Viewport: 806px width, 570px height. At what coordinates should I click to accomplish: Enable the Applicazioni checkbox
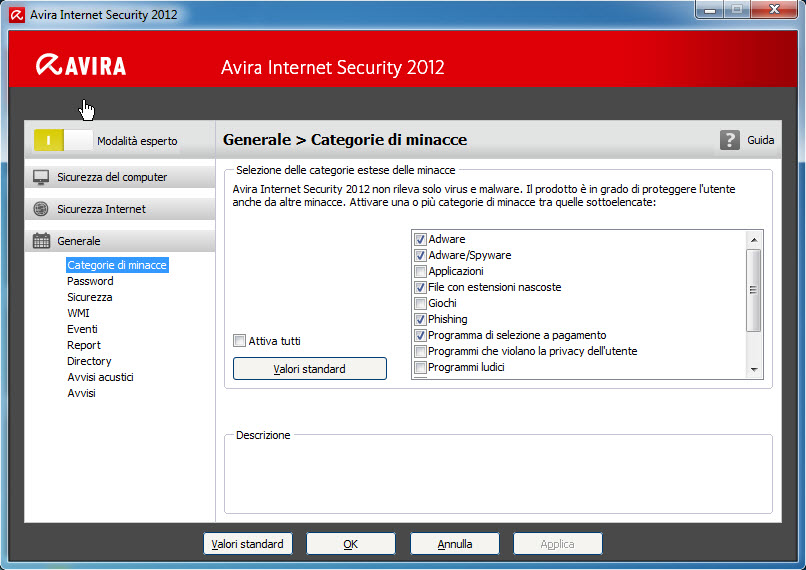click(420, 271)
